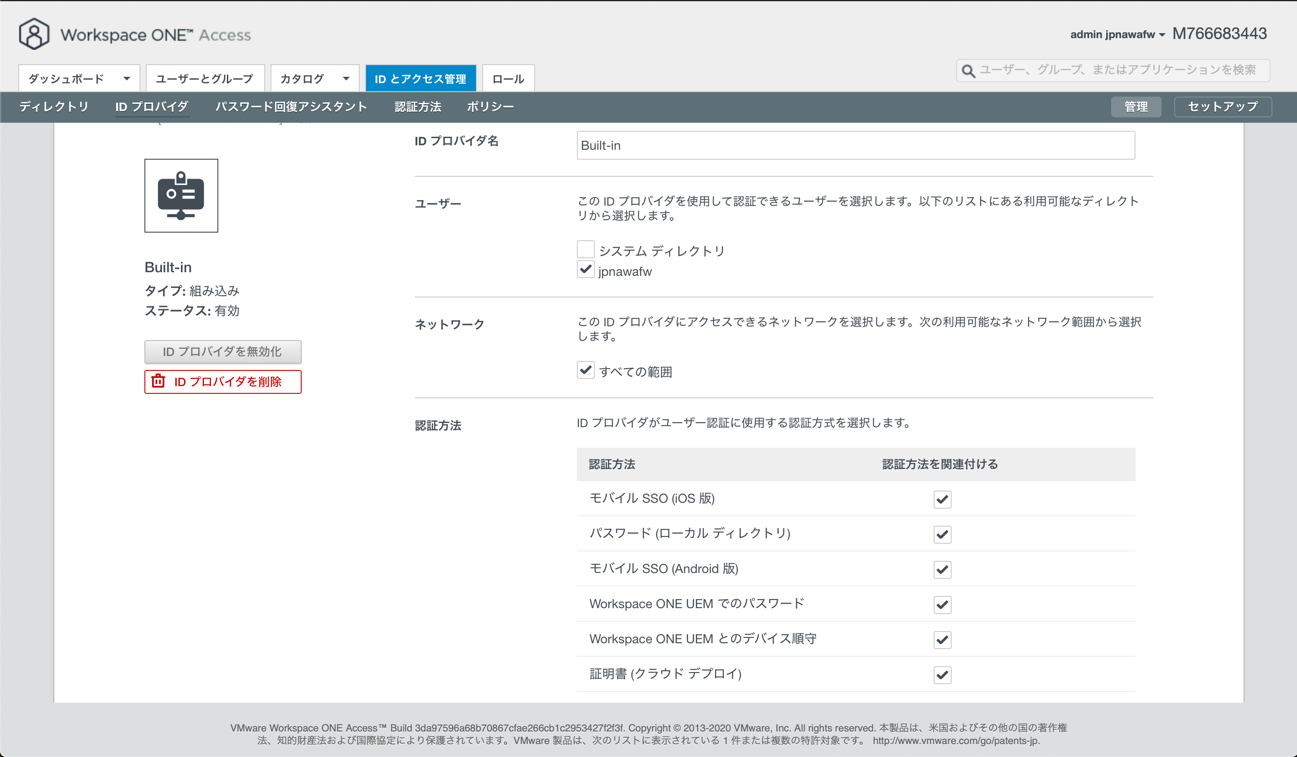Viewport: 1297px width, 757px height.
Task: Click the ID プロバイダ名 input field
Action: [855, 145]
